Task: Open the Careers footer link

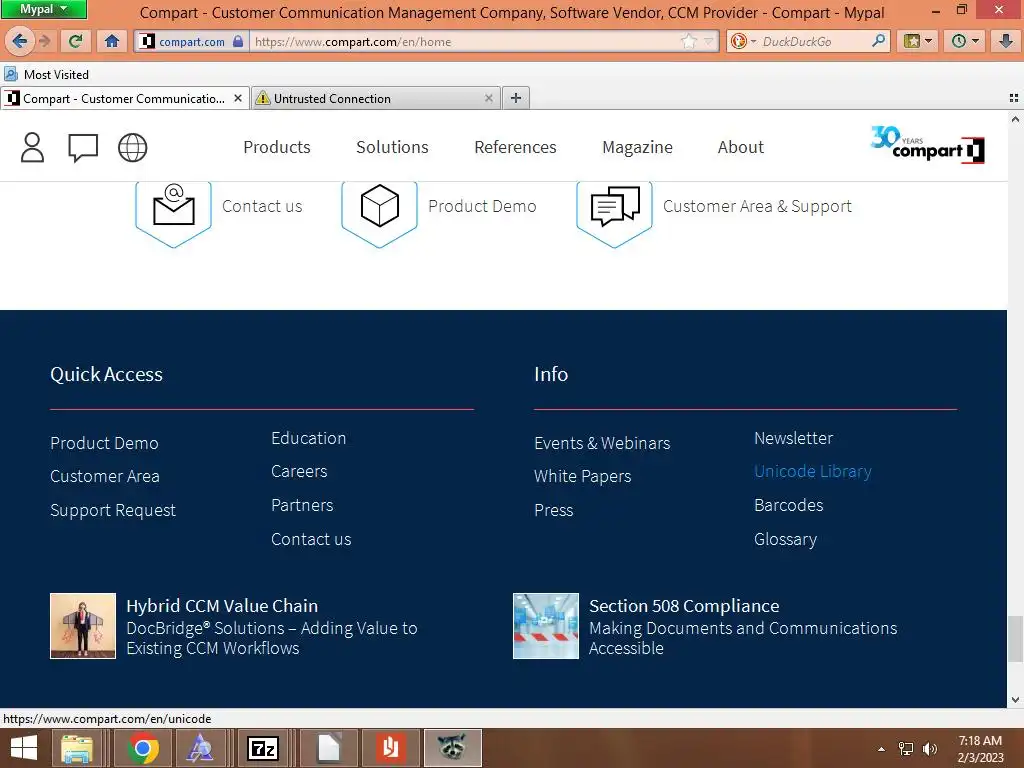Action: click(x=299, y=472)
